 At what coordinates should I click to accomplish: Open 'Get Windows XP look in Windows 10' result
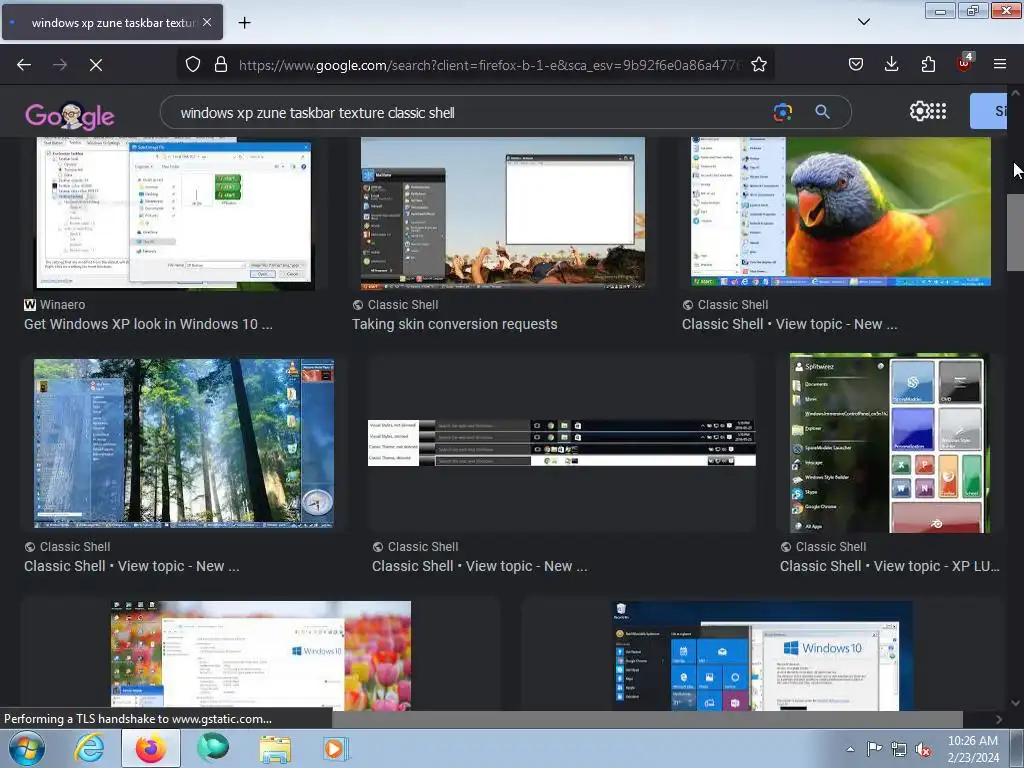pos(148,324)
